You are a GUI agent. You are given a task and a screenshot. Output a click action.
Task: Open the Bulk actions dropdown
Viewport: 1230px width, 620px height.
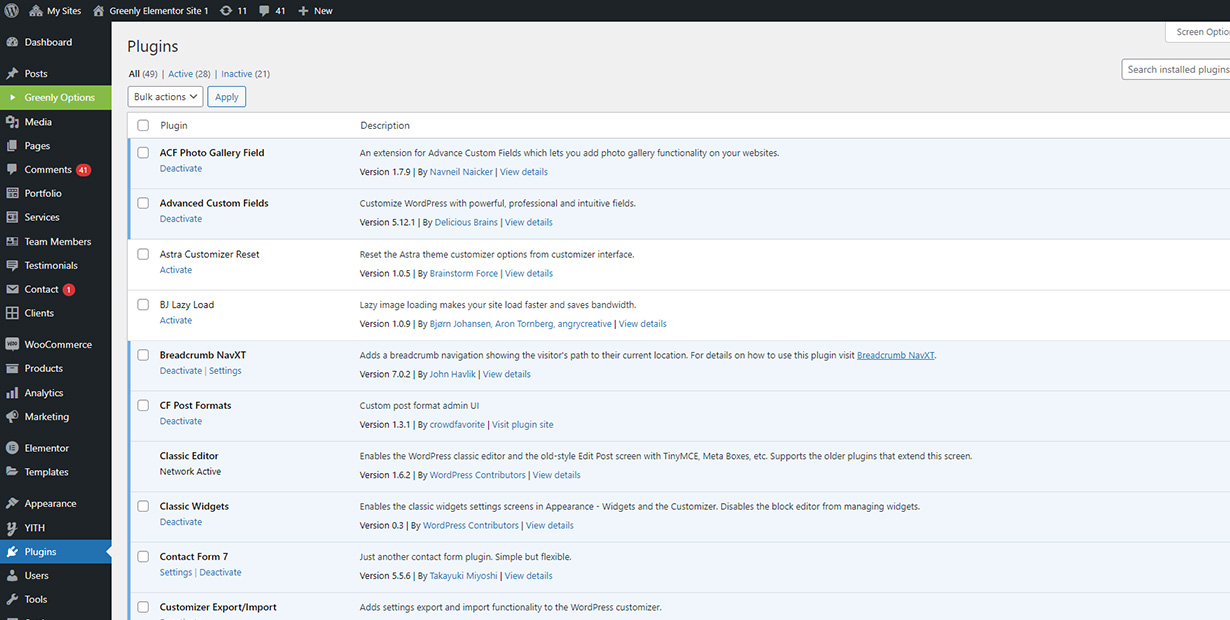(165, 97)
